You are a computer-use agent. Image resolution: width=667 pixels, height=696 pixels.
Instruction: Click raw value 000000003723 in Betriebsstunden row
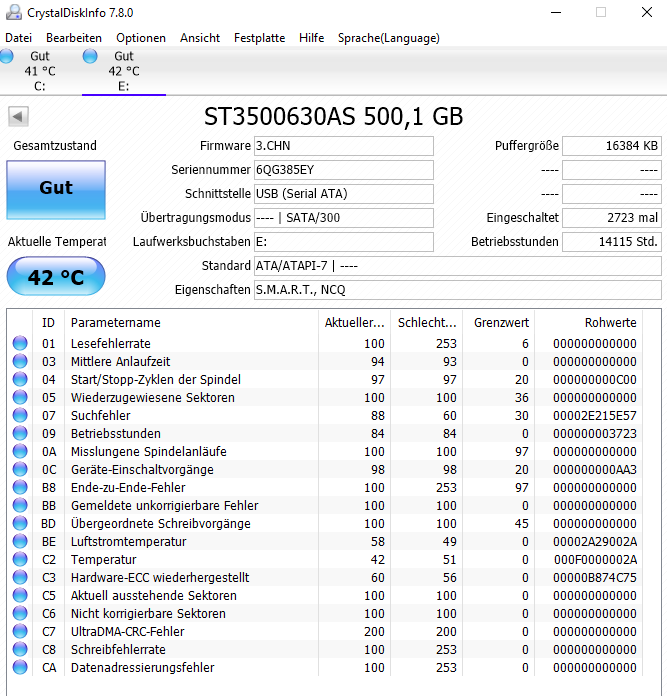[x=595, y=434]
